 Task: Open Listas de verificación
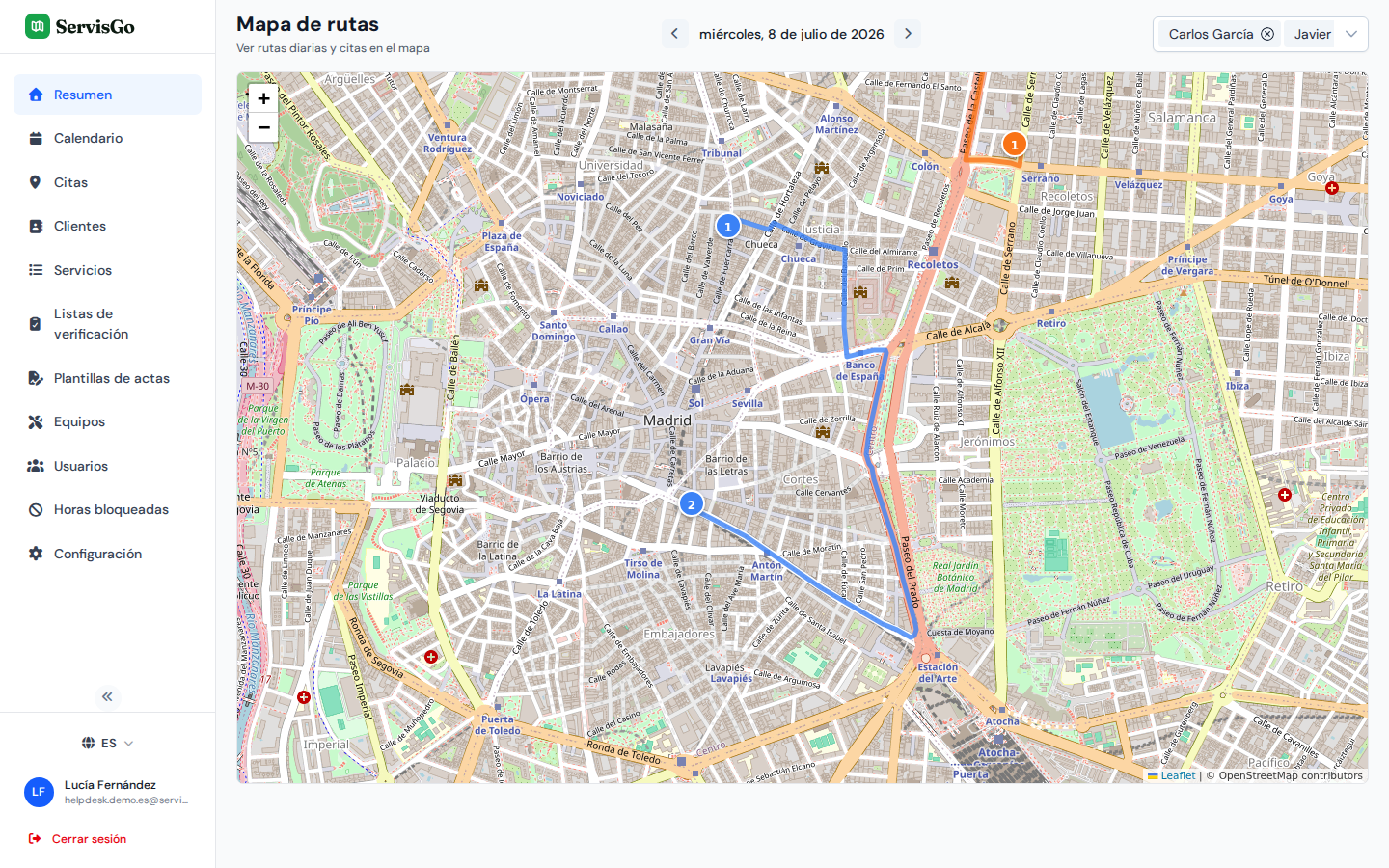tap(107, 324)
